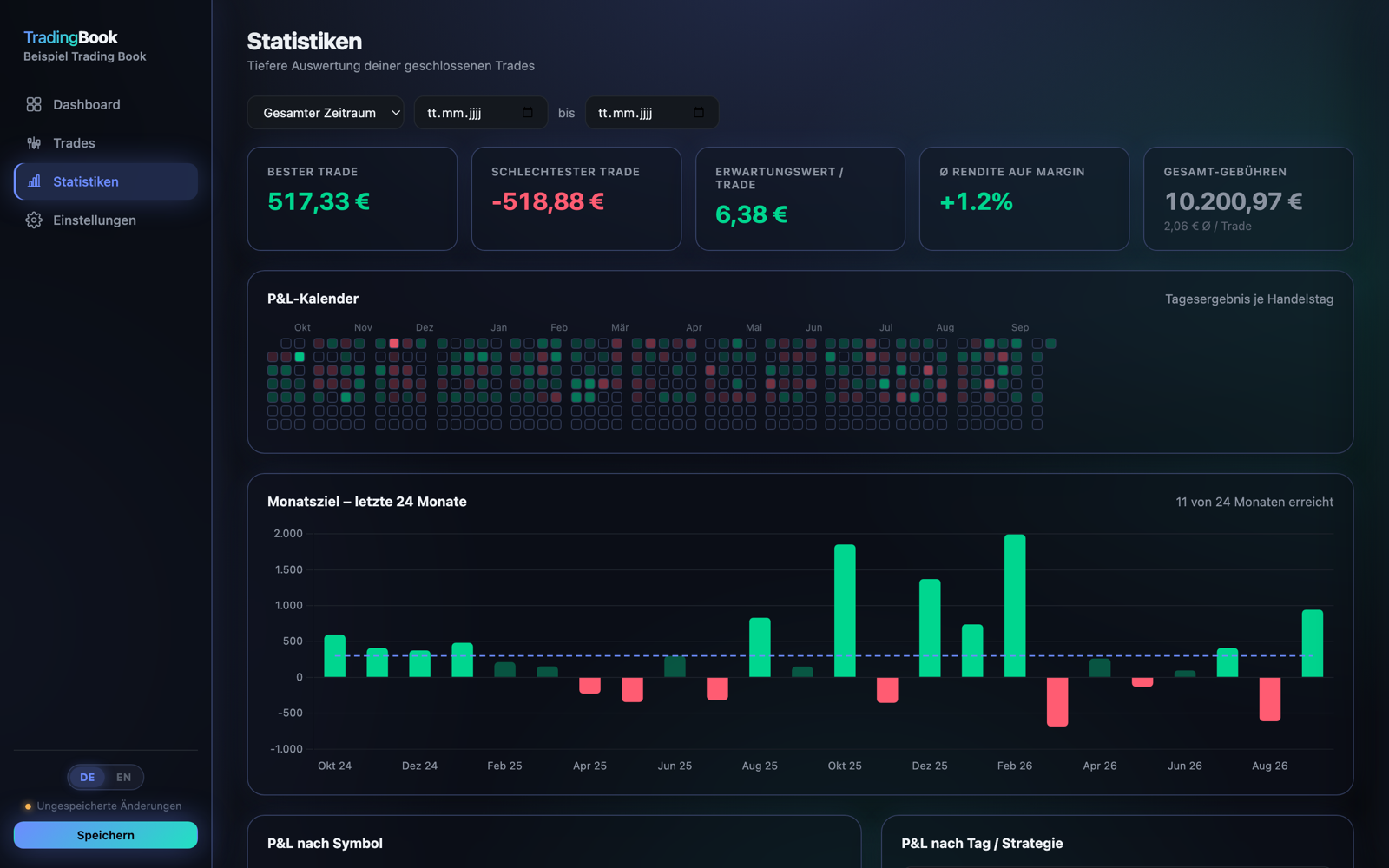Click the 'P&L nach Symbol' heading
1389x868 pixels.
tap(325, 843)
